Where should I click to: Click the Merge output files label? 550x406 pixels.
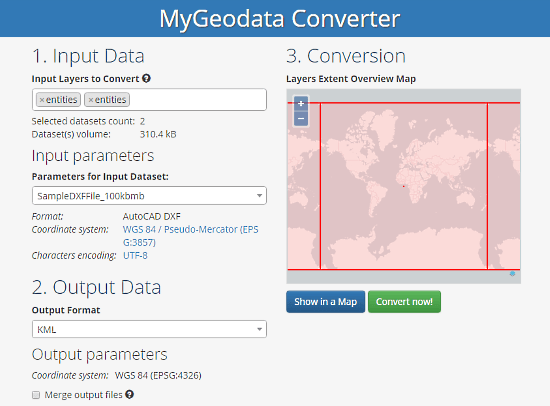click(x=83, y=395)
